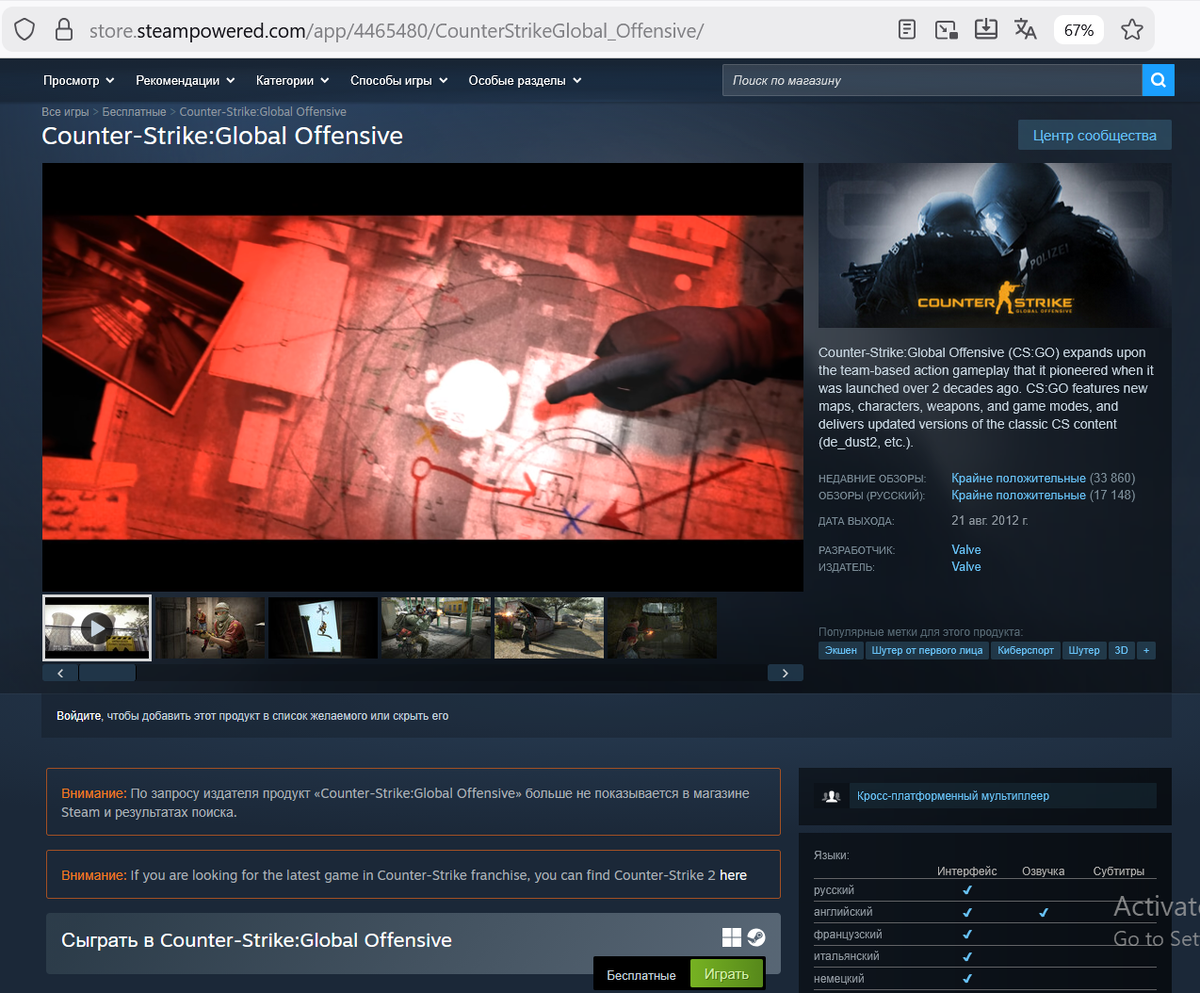Select the masked terrorist screenshot thumbnail
1200x993 pixels.
click(x=210, y=628)
